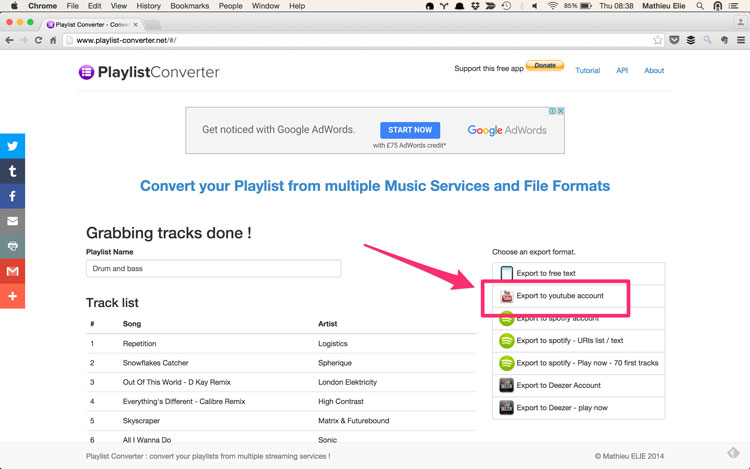Image resolution: width=750 pixels, height=469 pixels.
Task: Click the Buffer layers extension icon
Action: point(691,40)
